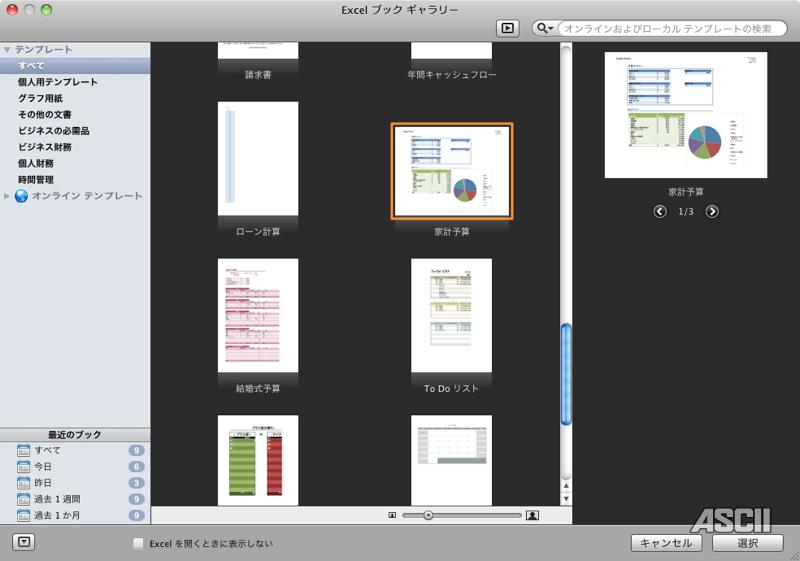Select グラフ用紙 category
Viewport: 800px width, 561px height.
point(75,98)
